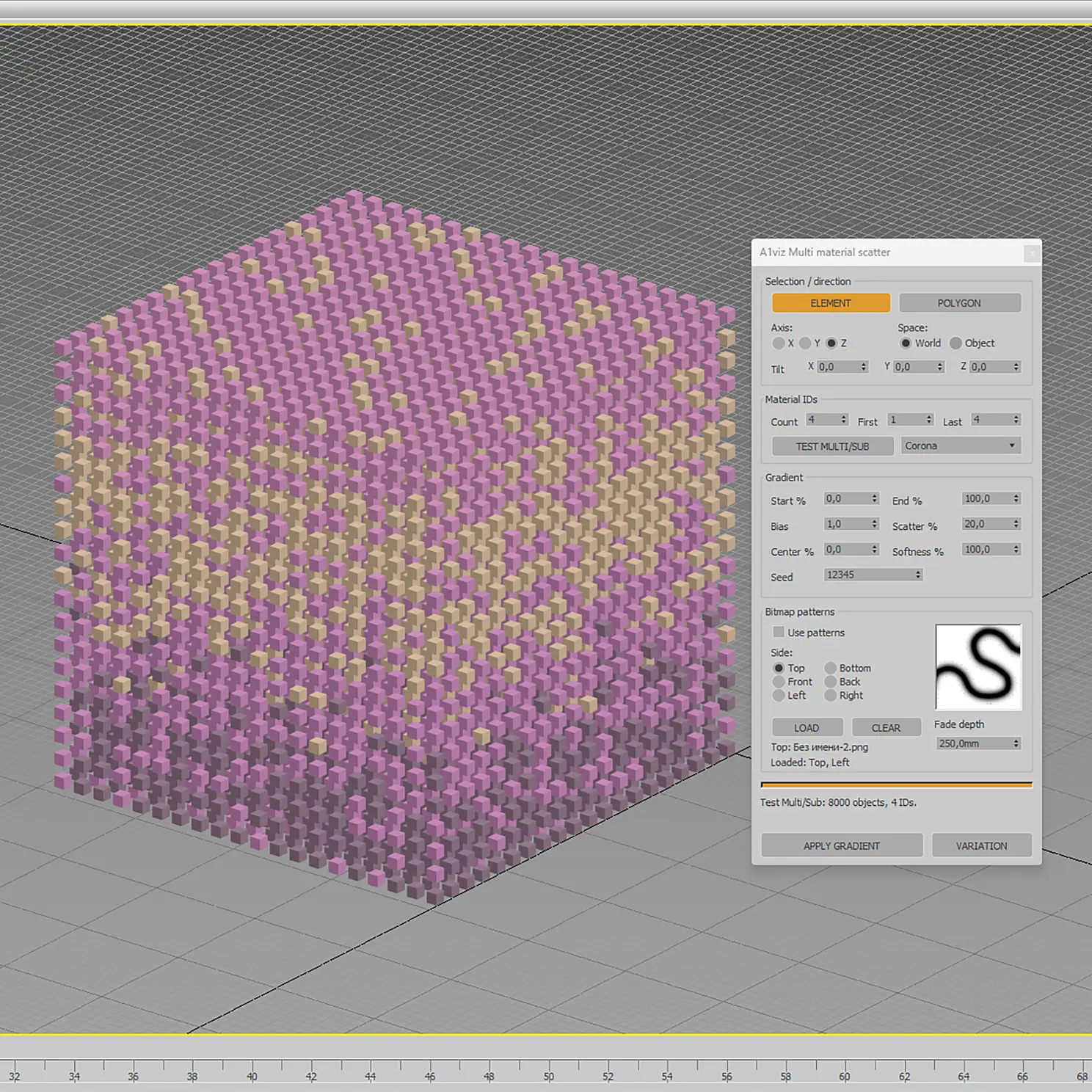Image resolution: width=1092 pixels, height=1092 pixels.
Task: Adjust the Tilt X spinner arrows
Action: click(864, 367)
